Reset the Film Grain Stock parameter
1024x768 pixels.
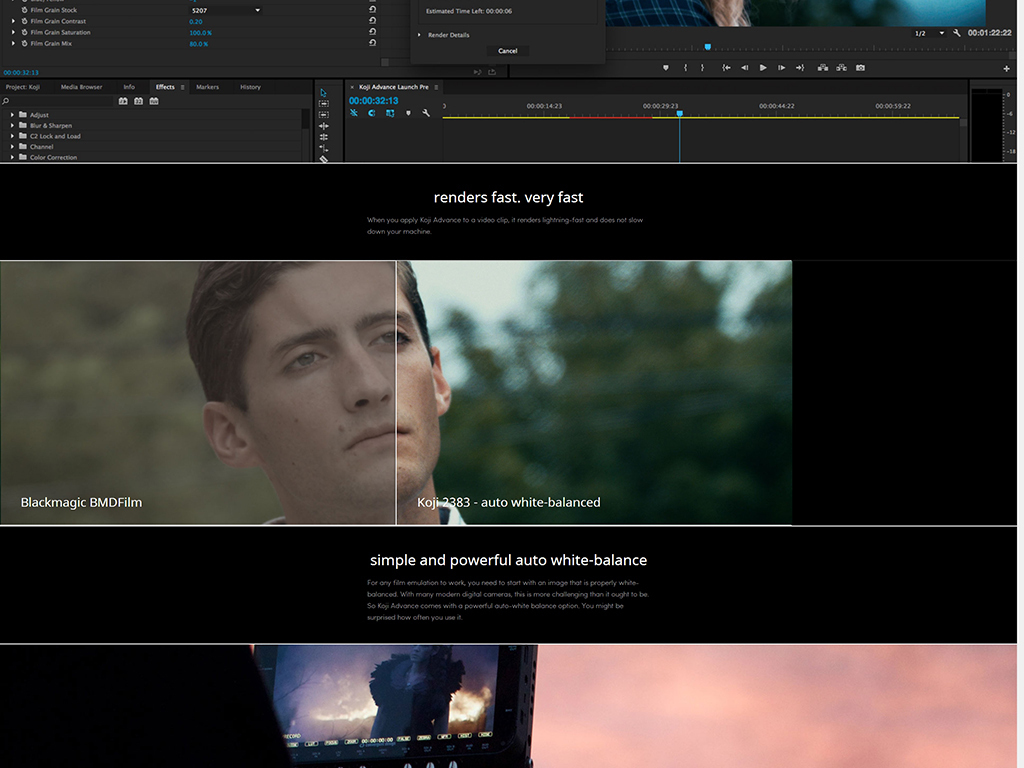tap(372, 10)
